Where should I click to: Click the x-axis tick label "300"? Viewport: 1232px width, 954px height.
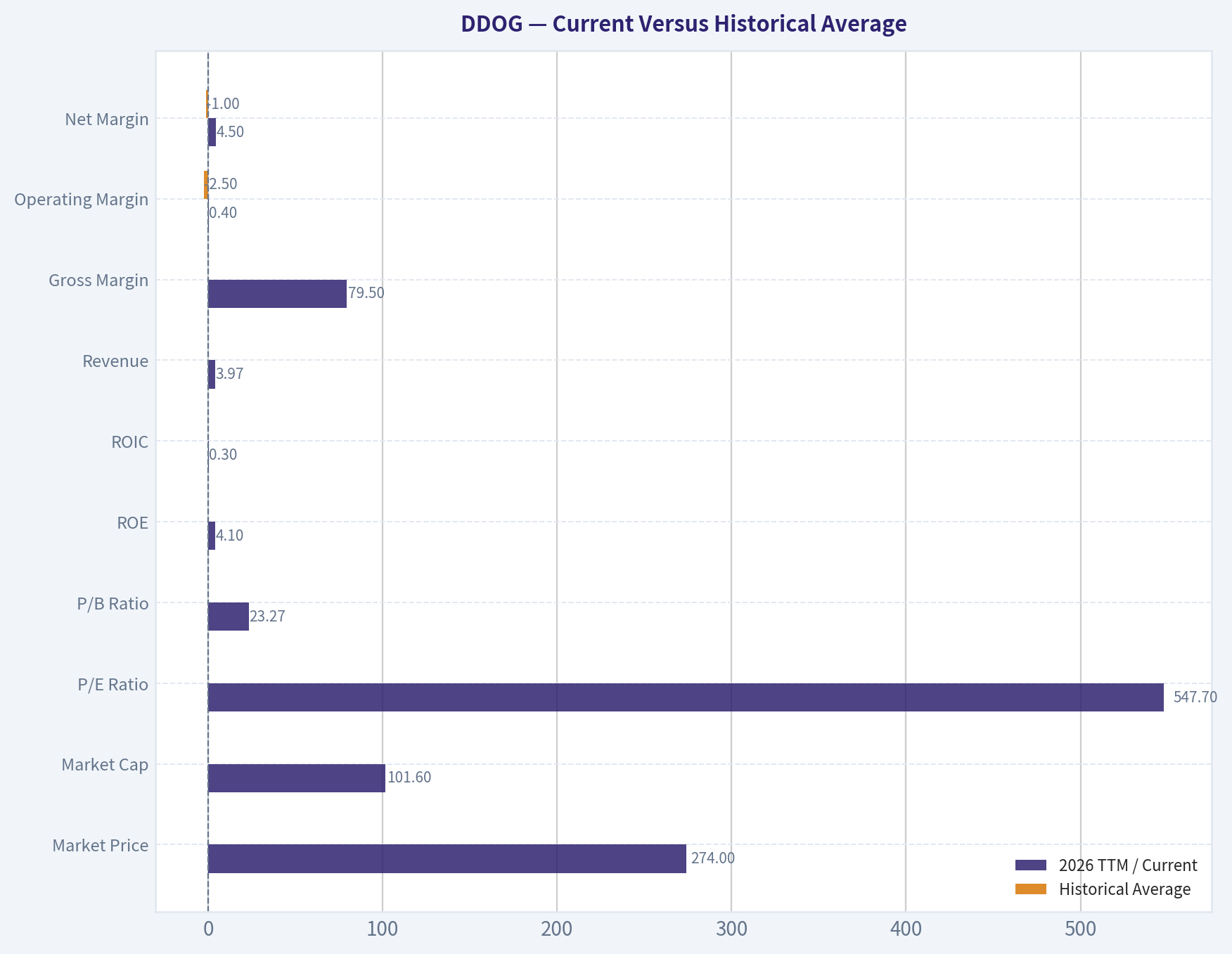click(x=731, y=929)
